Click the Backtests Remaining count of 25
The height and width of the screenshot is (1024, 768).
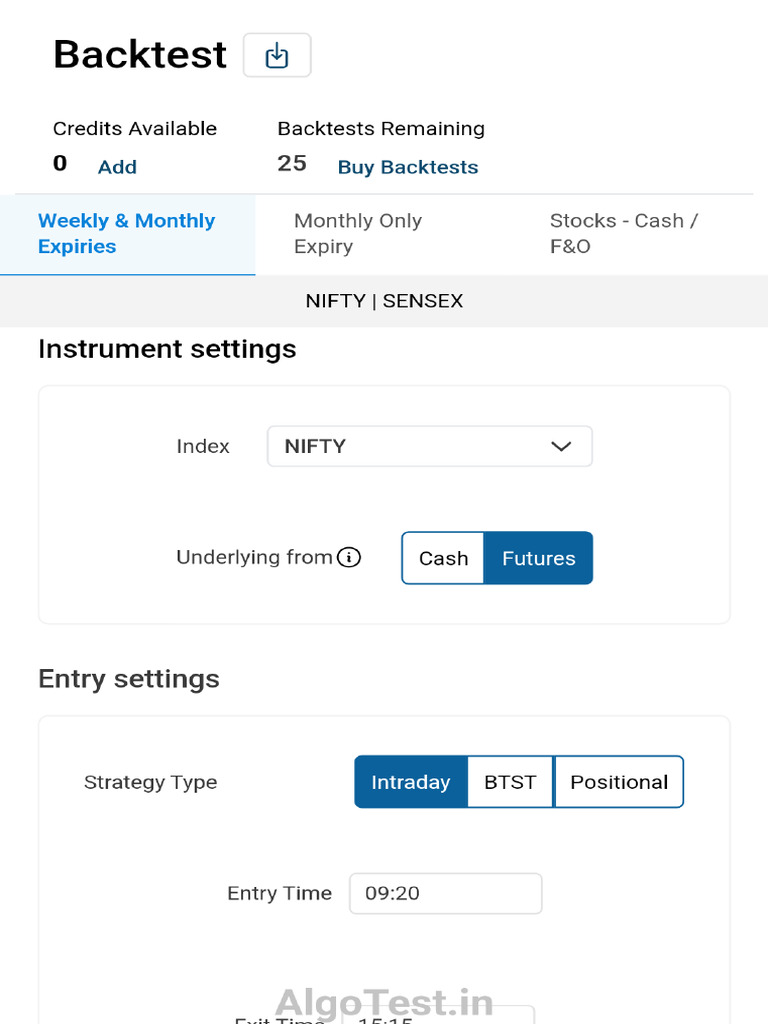click(292, 164)
